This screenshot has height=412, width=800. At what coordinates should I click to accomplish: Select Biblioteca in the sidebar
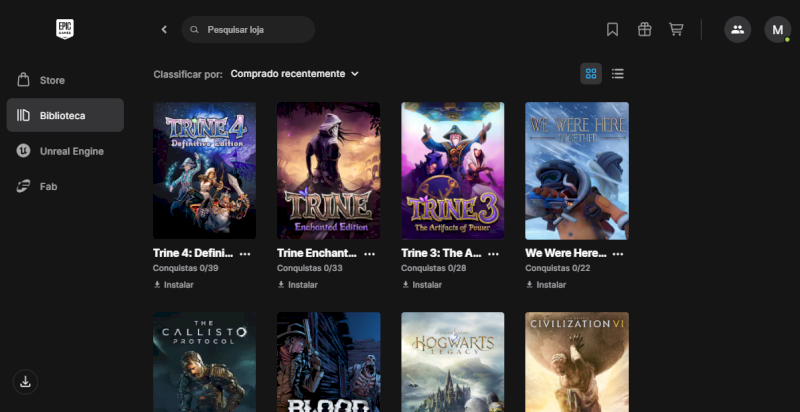65,115
